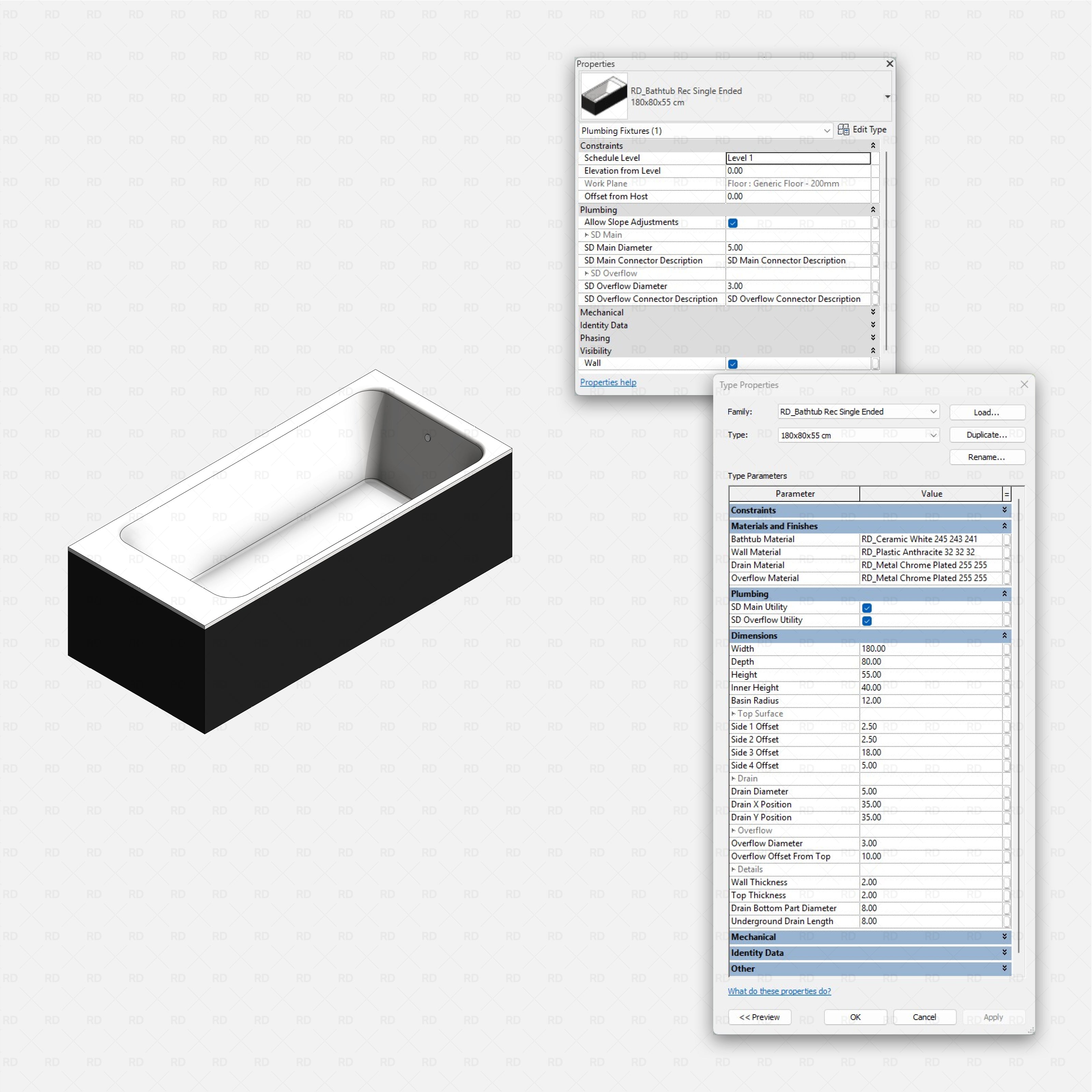Click the Drain Material value cell
Image resolution: width=1092 pixels, height=1092 pixels.
click(x=930, y=565)
